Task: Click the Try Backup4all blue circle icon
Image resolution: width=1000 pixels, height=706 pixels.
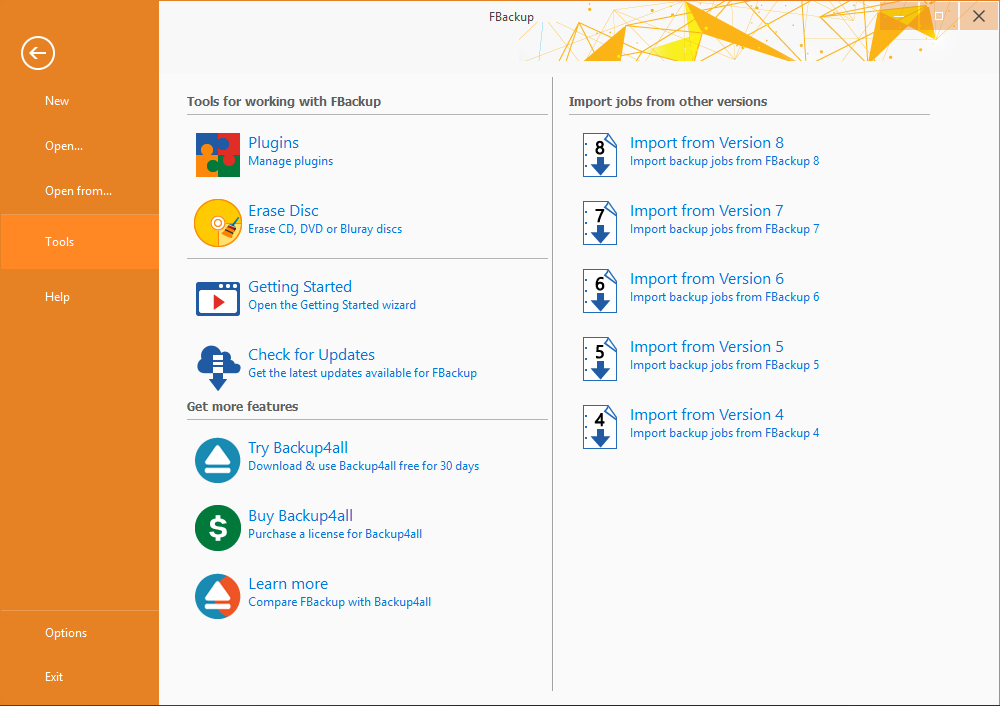Action: pyautogui.click(x=217, y=460)
